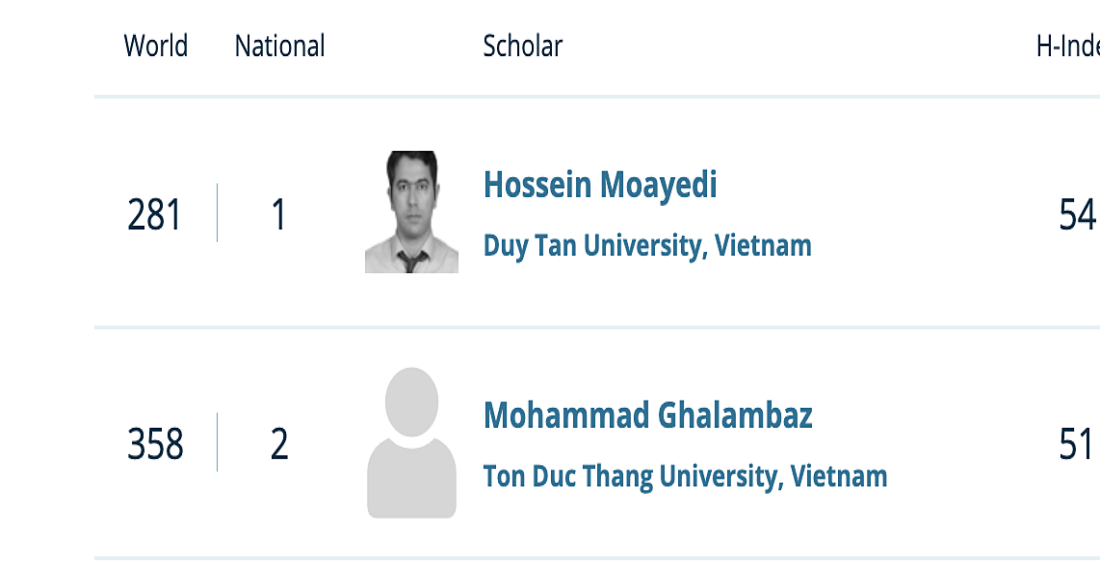The width and height of the screenshot is (1100, 580).
Task: Click the vertical divider beside rank 281
Action: point(217,212)
